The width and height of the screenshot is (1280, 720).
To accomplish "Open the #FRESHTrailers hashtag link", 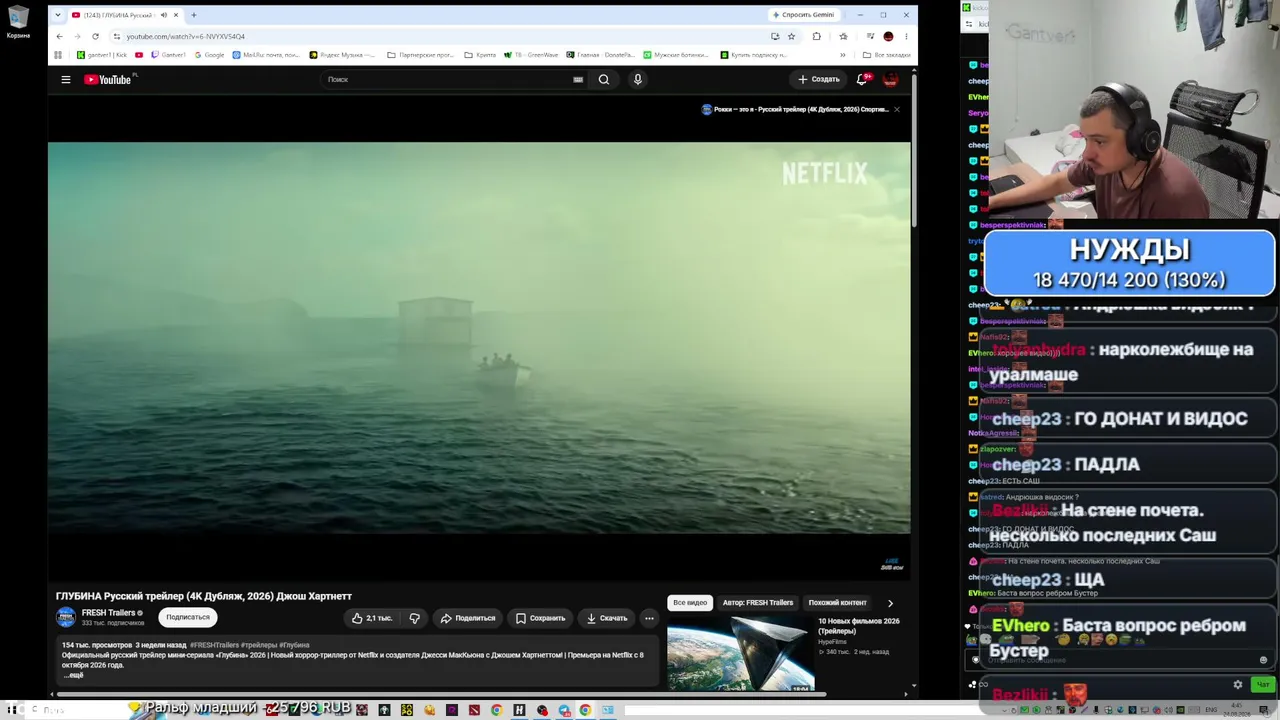I will pos(215,646).
